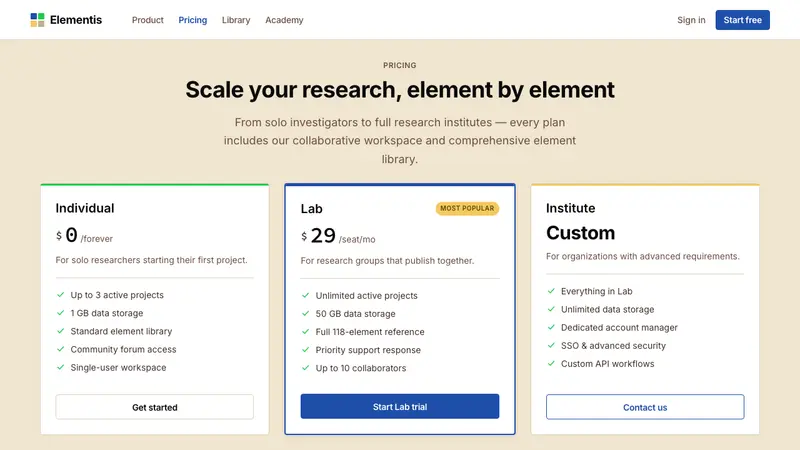800x450 pixels.
Task: Click 'Community forum access' text
Action: click(123, 349)
